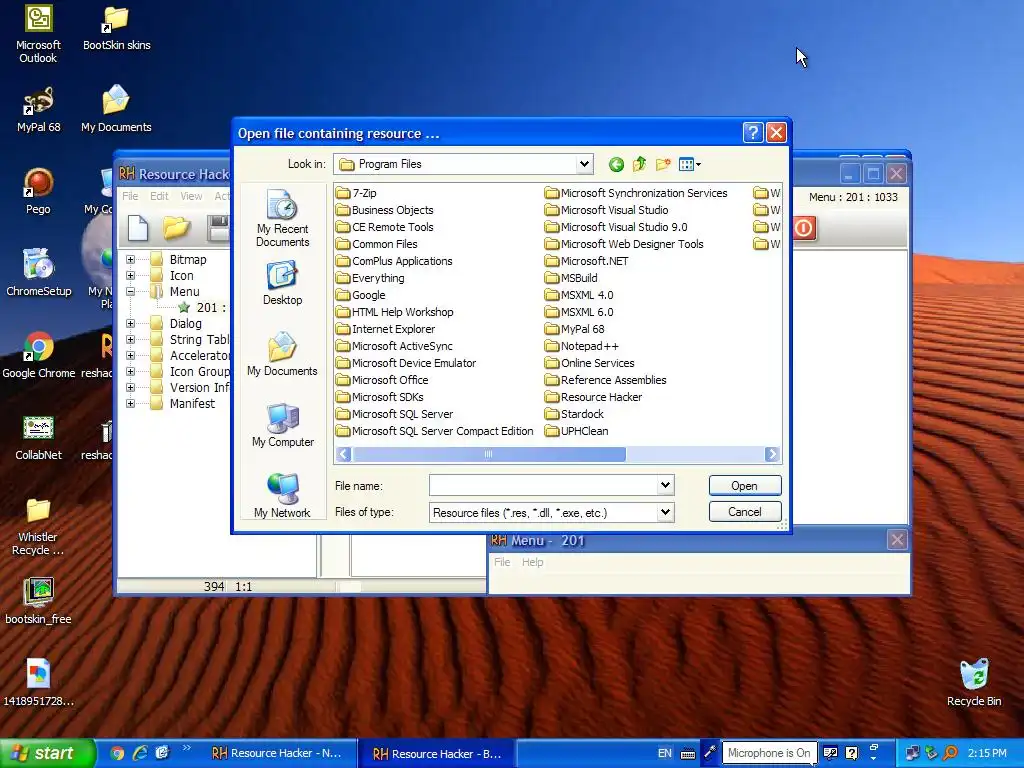Expand the Dialog tree node
The height and width of the screenshot is (768, 1024).
click(x=131, y=323)
